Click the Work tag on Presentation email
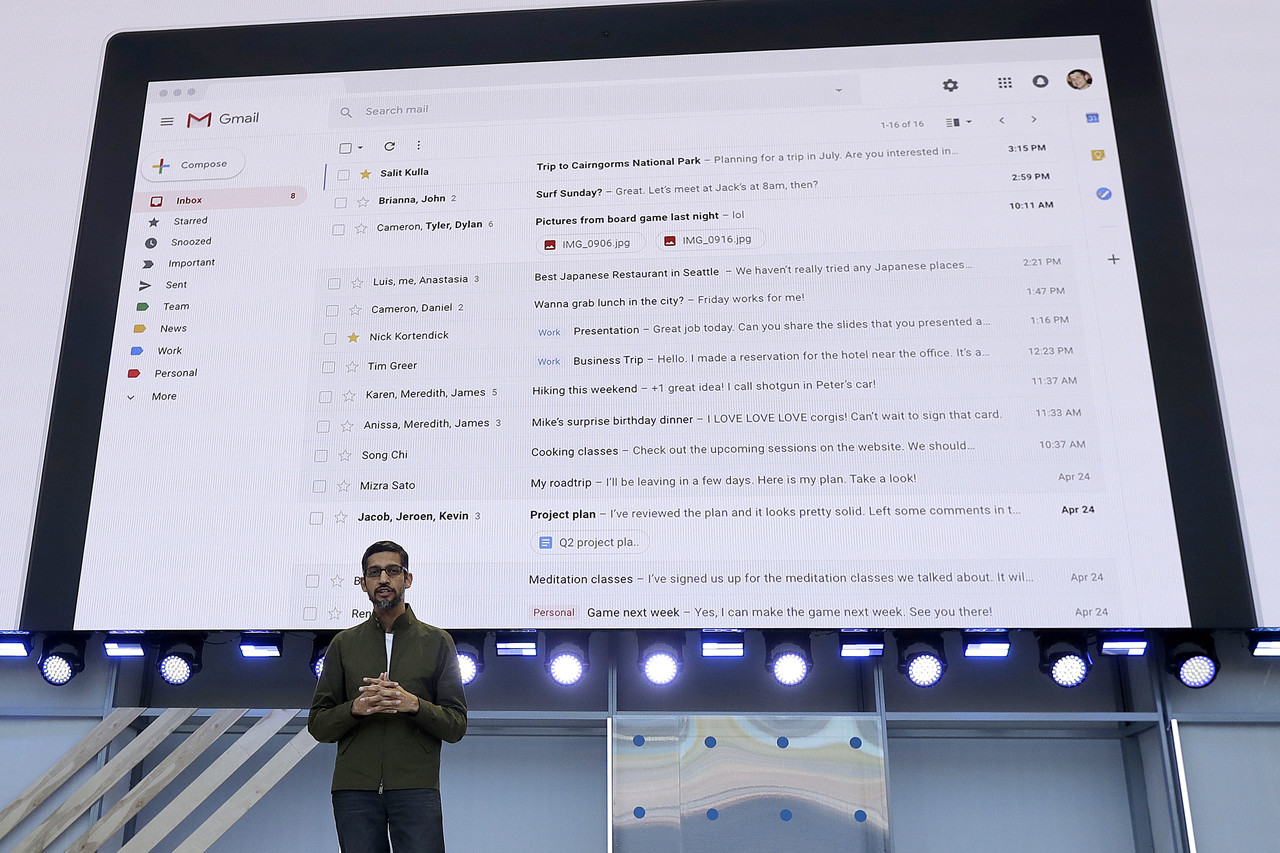1280x853 pixels. click(x=549, y=332)
